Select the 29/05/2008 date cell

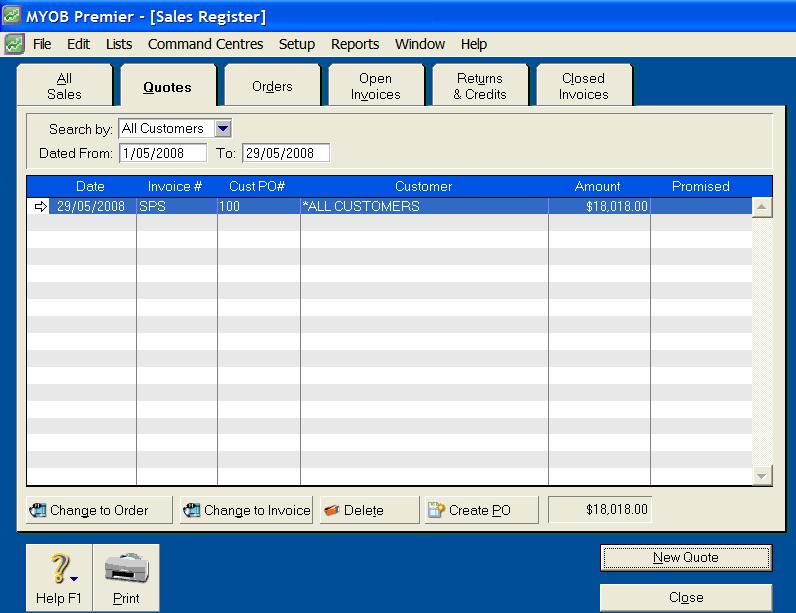pyautogui.click(x=92, y=206)
